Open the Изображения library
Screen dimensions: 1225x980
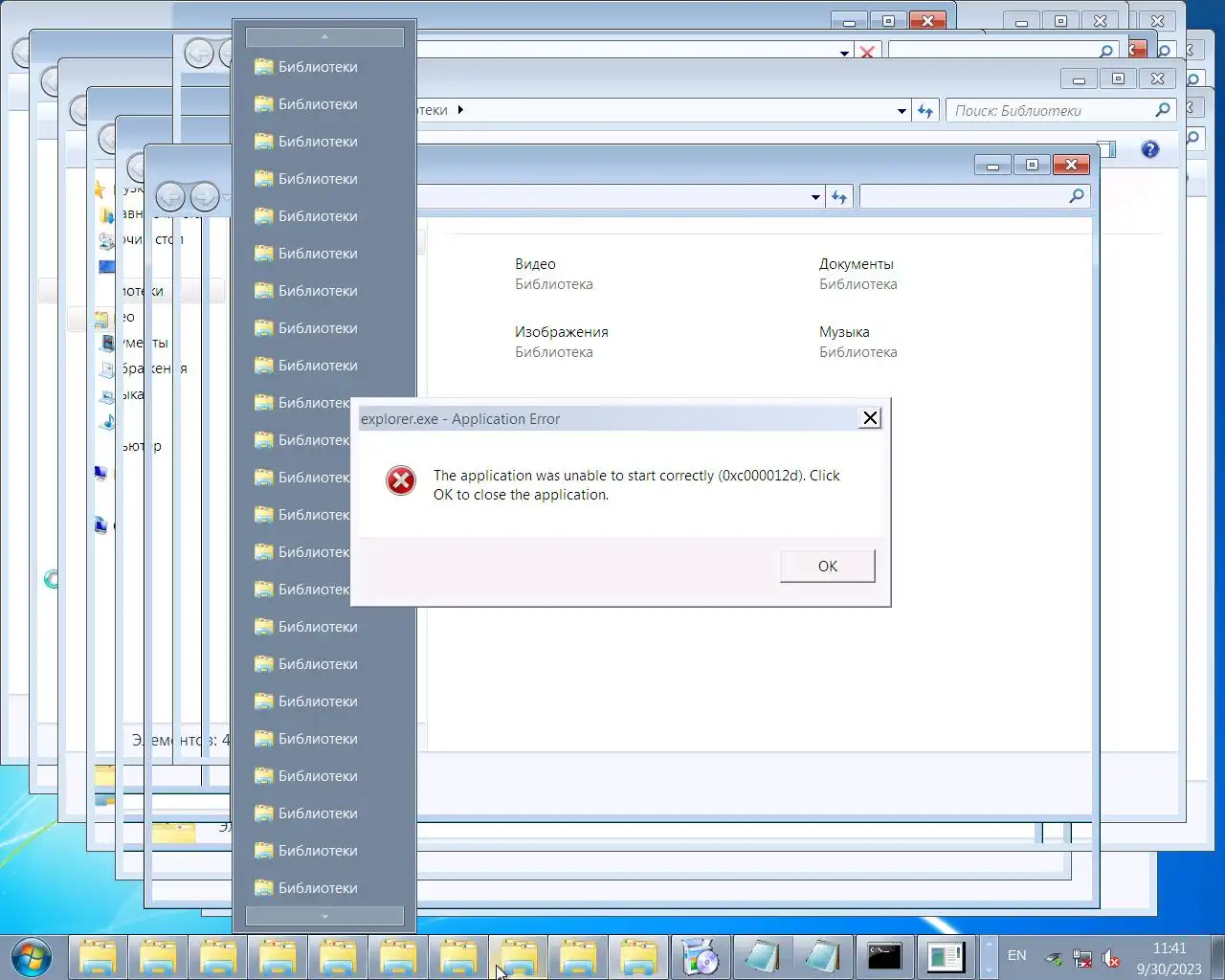(x=561, y=342)
